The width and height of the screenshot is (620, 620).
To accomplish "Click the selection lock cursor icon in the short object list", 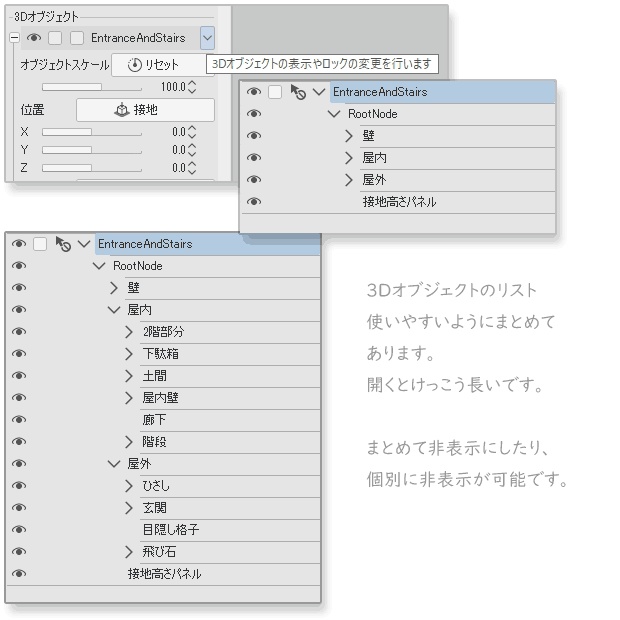I will (x=298, y=92).
